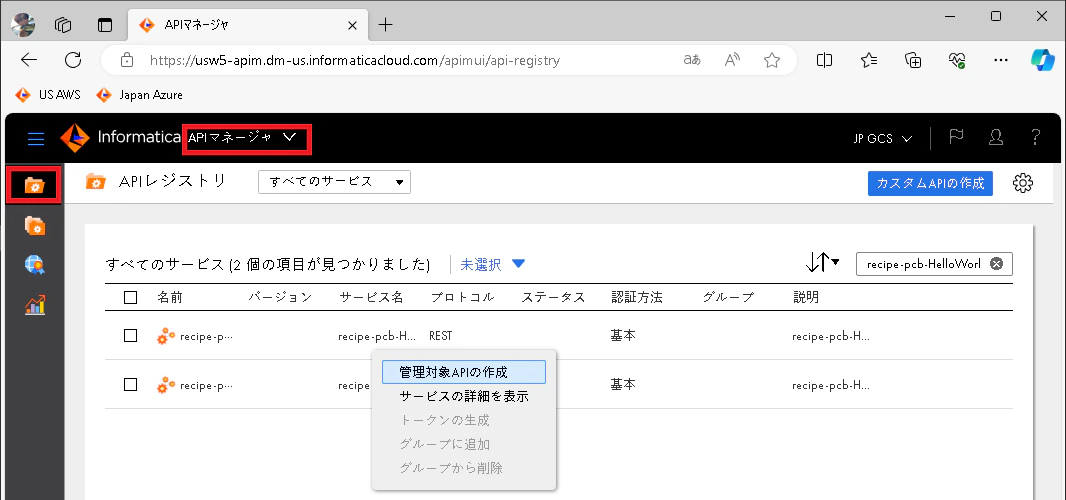Open the browser essentials heart icon
Image resolution: width=1066 pixels, height=500 pixels.
[957, 60]
